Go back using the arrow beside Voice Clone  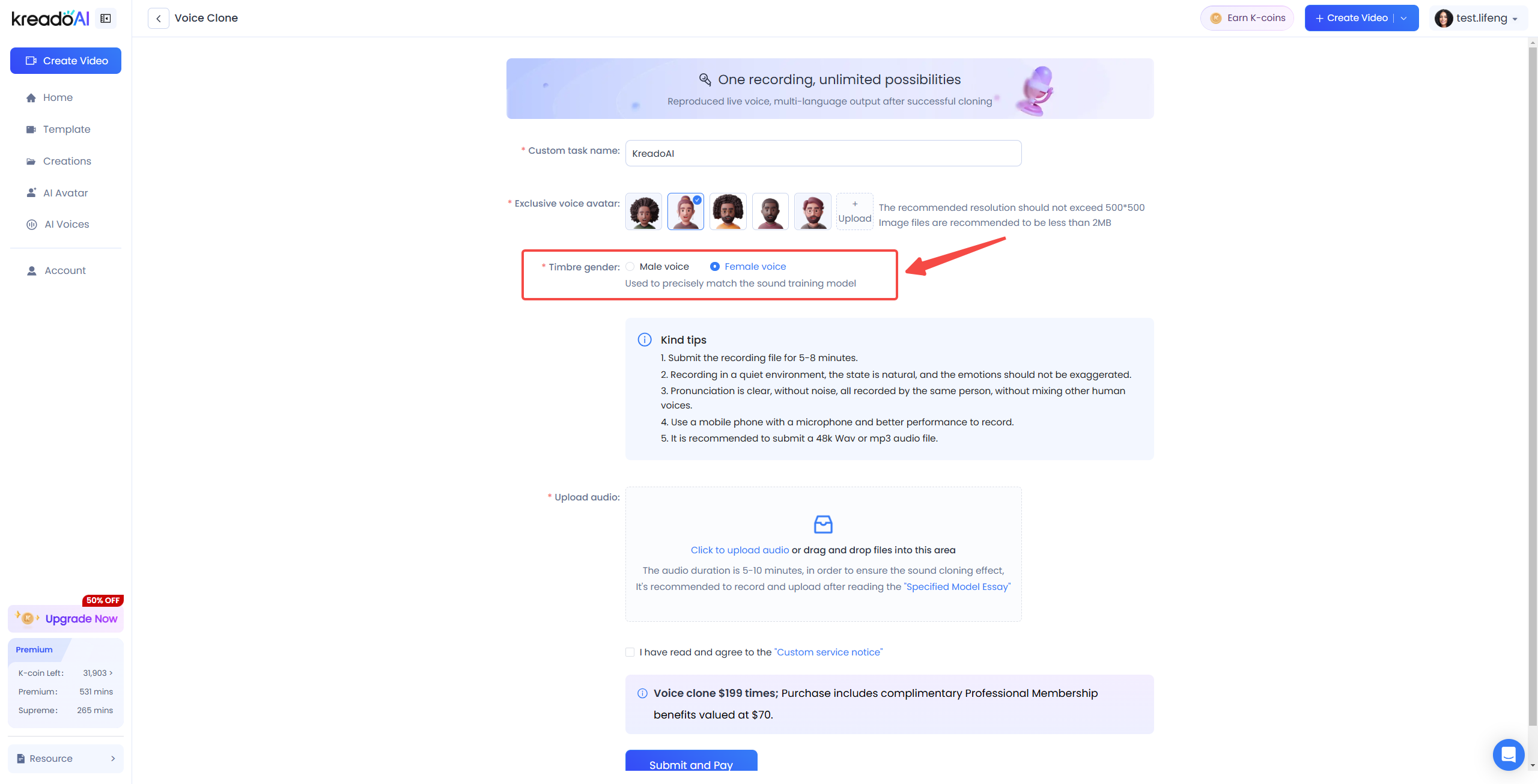pyautogui.click(x=158, y=19)
